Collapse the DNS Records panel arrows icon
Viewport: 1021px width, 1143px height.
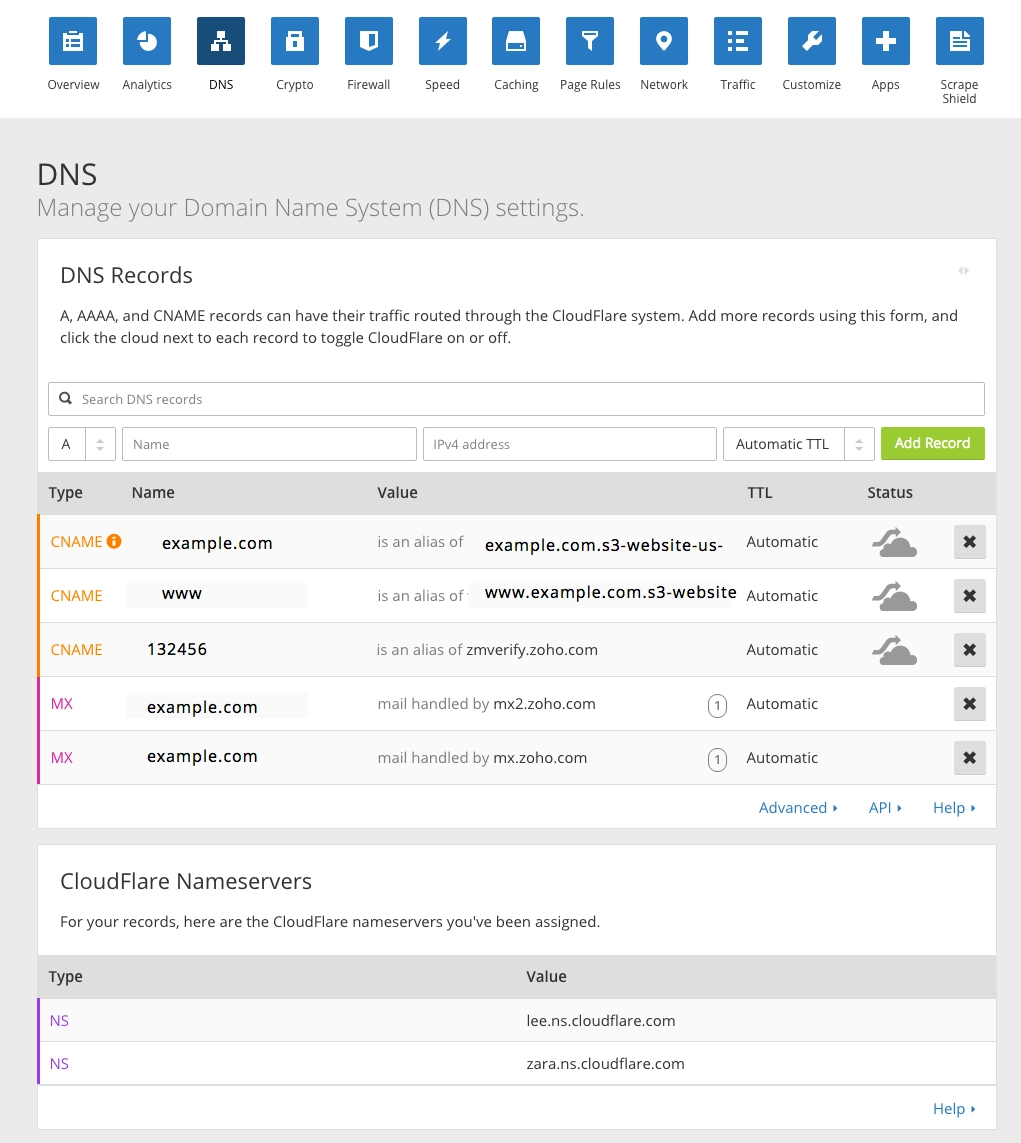(x=963, y=270)
